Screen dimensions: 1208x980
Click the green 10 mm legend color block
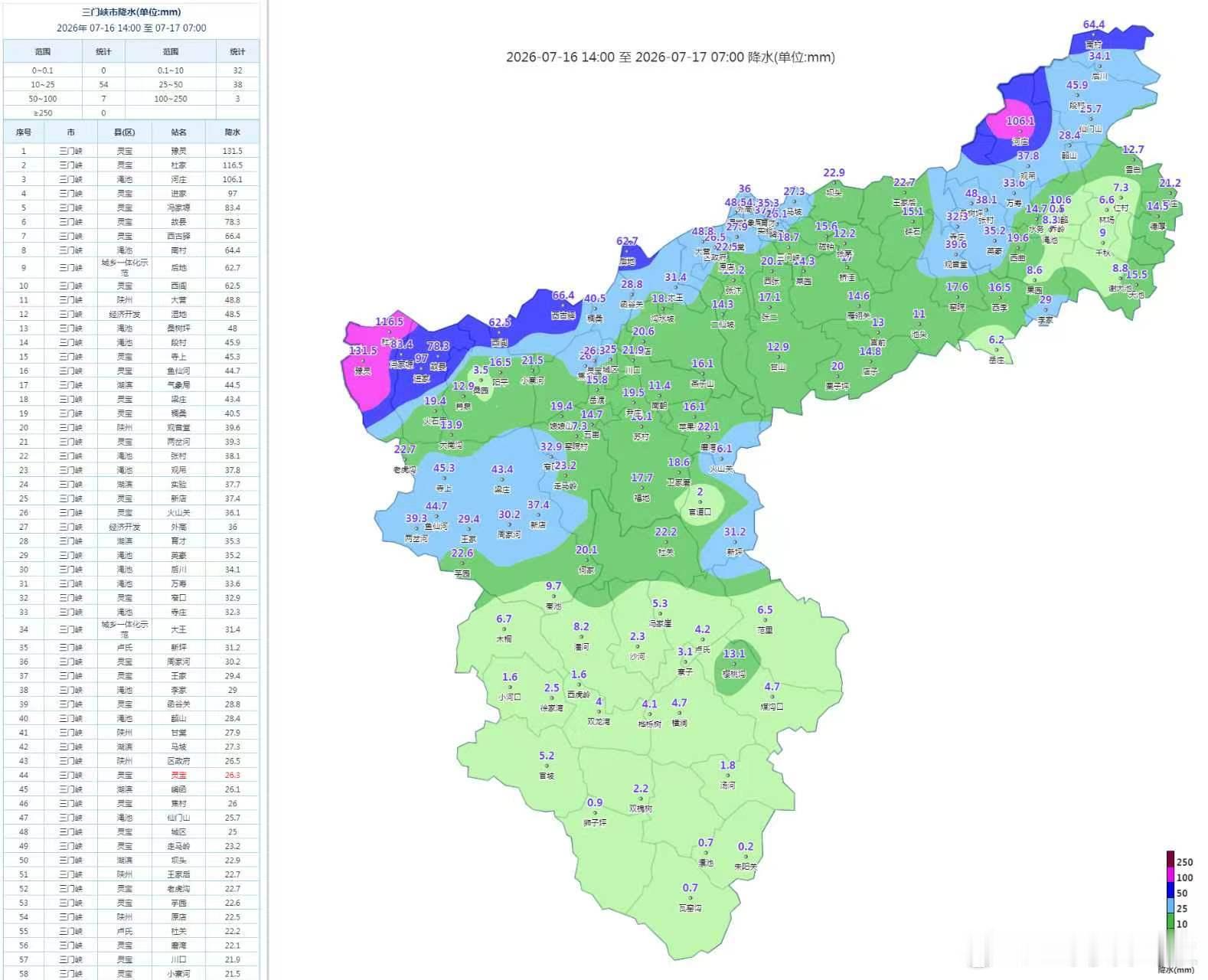[1170, 922]
